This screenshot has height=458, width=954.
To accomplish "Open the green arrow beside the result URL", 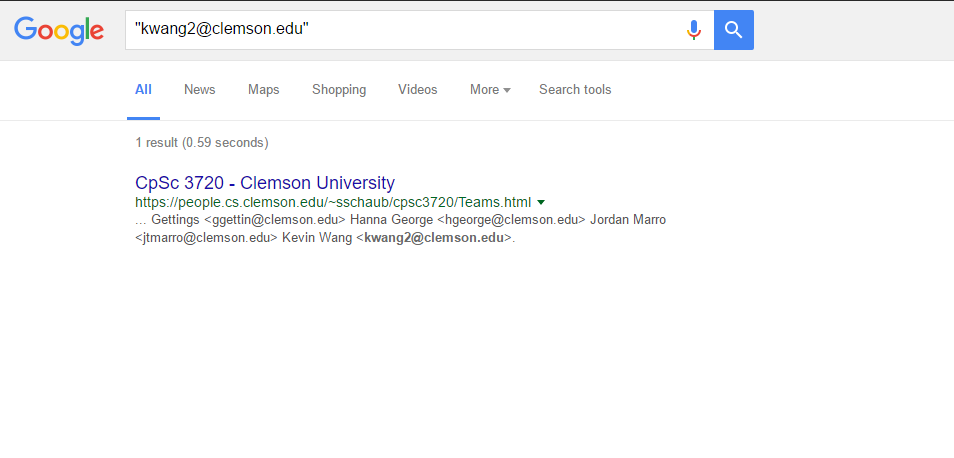I will (x=541, y=202).
